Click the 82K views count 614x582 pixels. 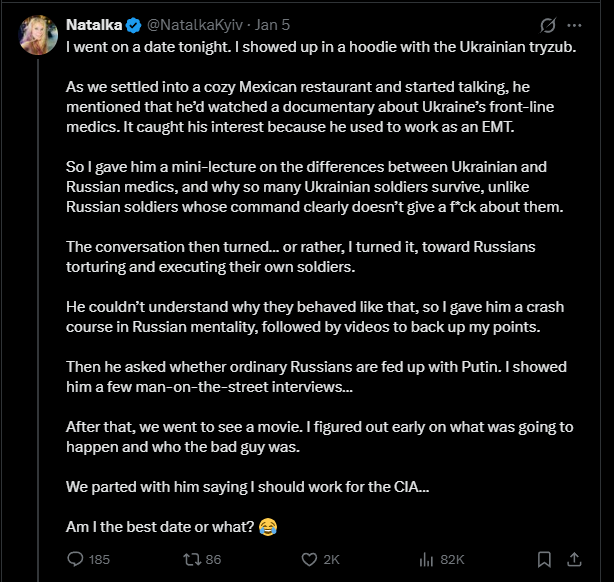pos(452,559)
